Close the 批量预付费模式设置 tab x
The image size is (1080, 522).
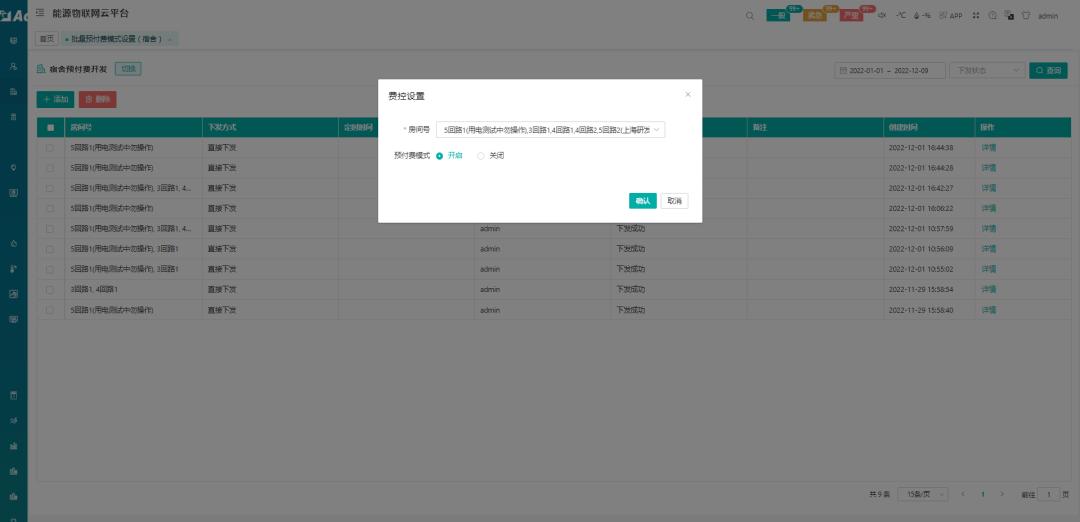(x=169, y=39)
